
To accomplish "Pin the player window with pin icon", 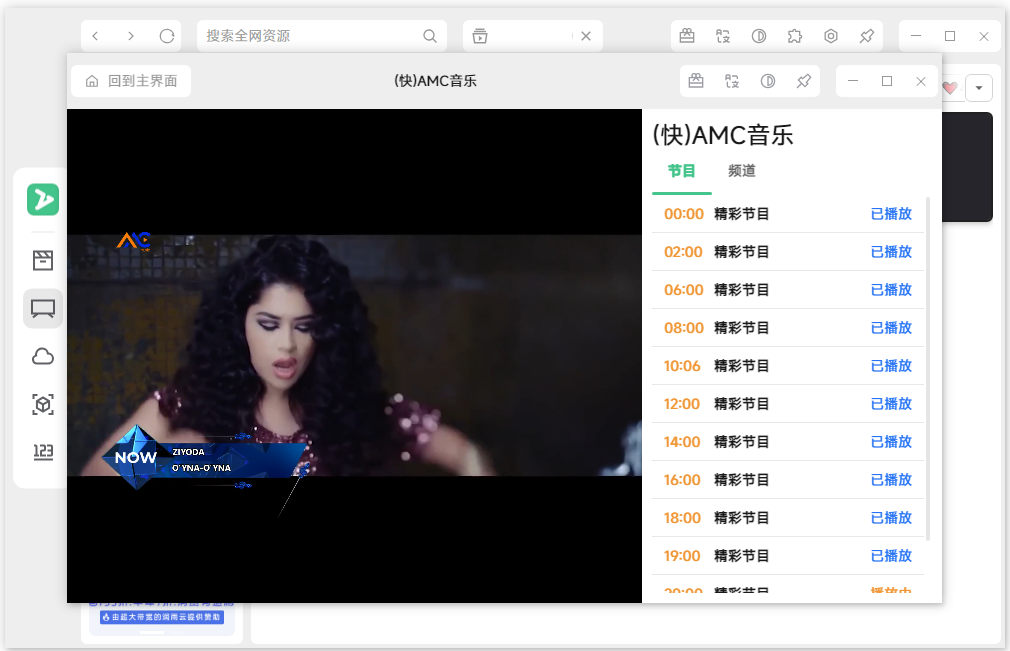I will 804,81.
